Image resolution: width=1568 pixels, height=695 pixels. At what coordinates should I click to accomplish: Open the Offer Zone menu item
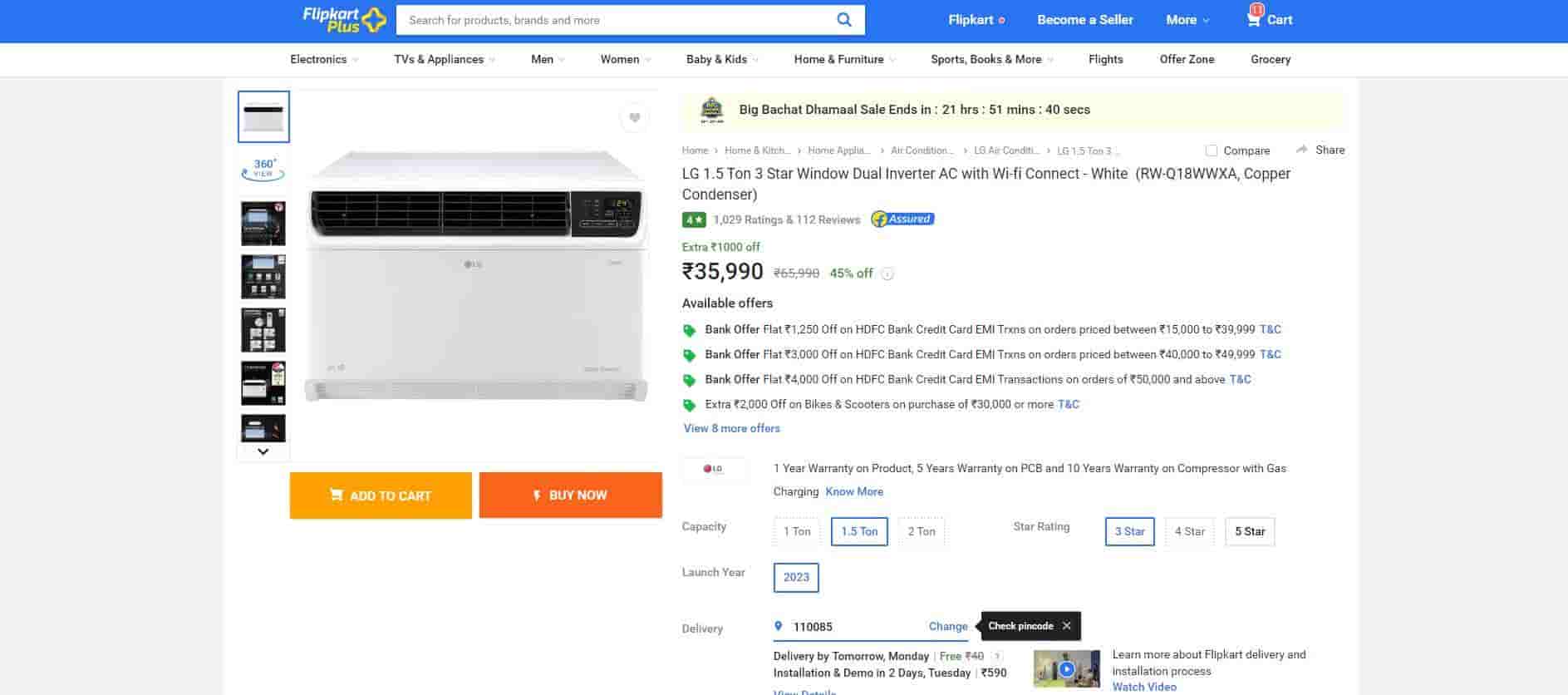1187,60
